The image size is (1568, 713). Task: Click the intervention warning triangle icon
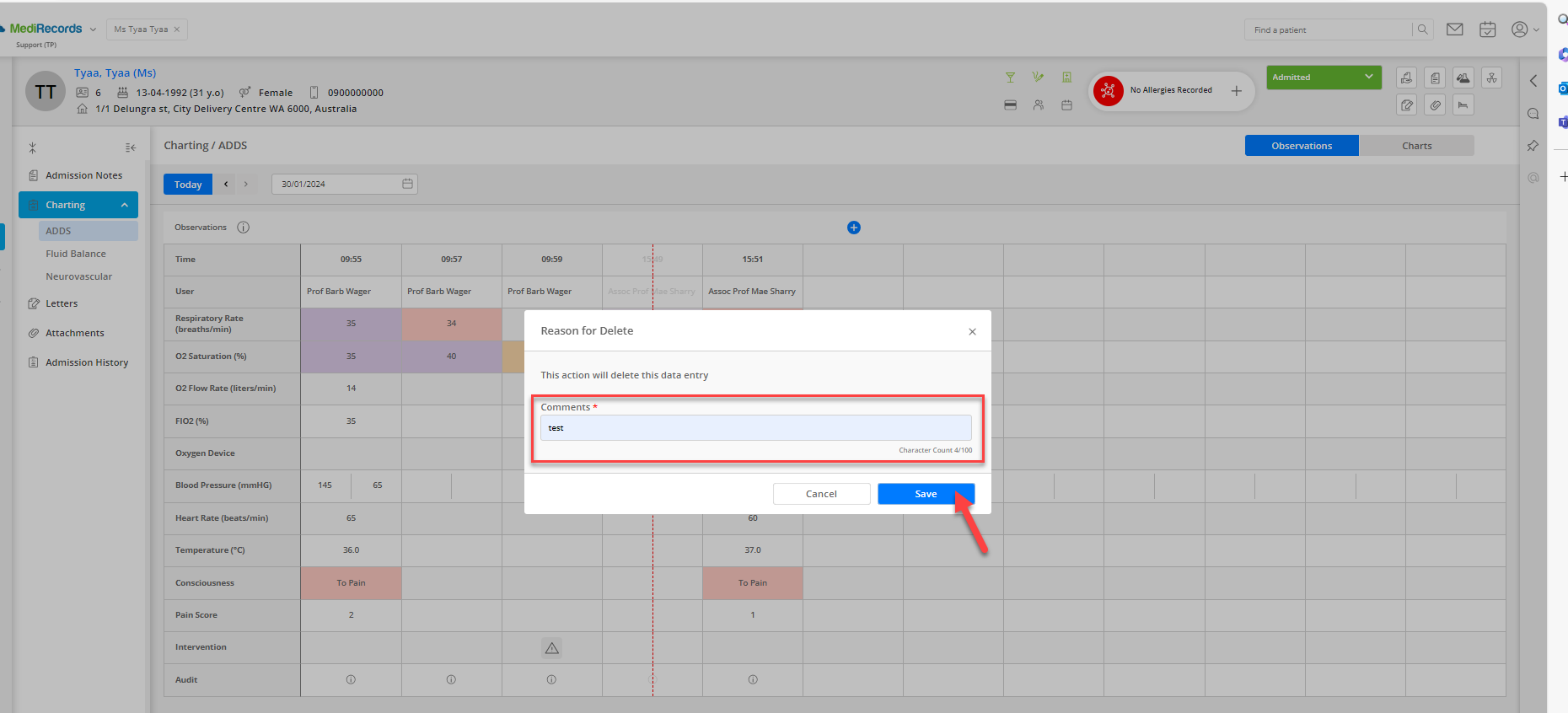(x=552, y=648)
